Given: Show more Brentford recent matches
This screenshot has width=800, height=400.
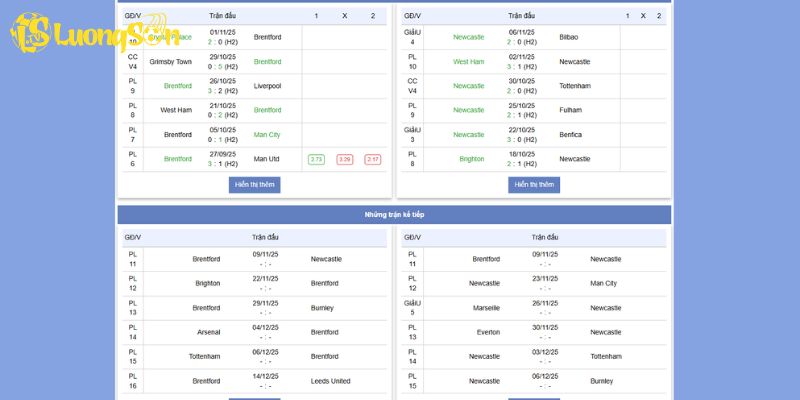Looking at the screenshot, I should coord(254,185).
